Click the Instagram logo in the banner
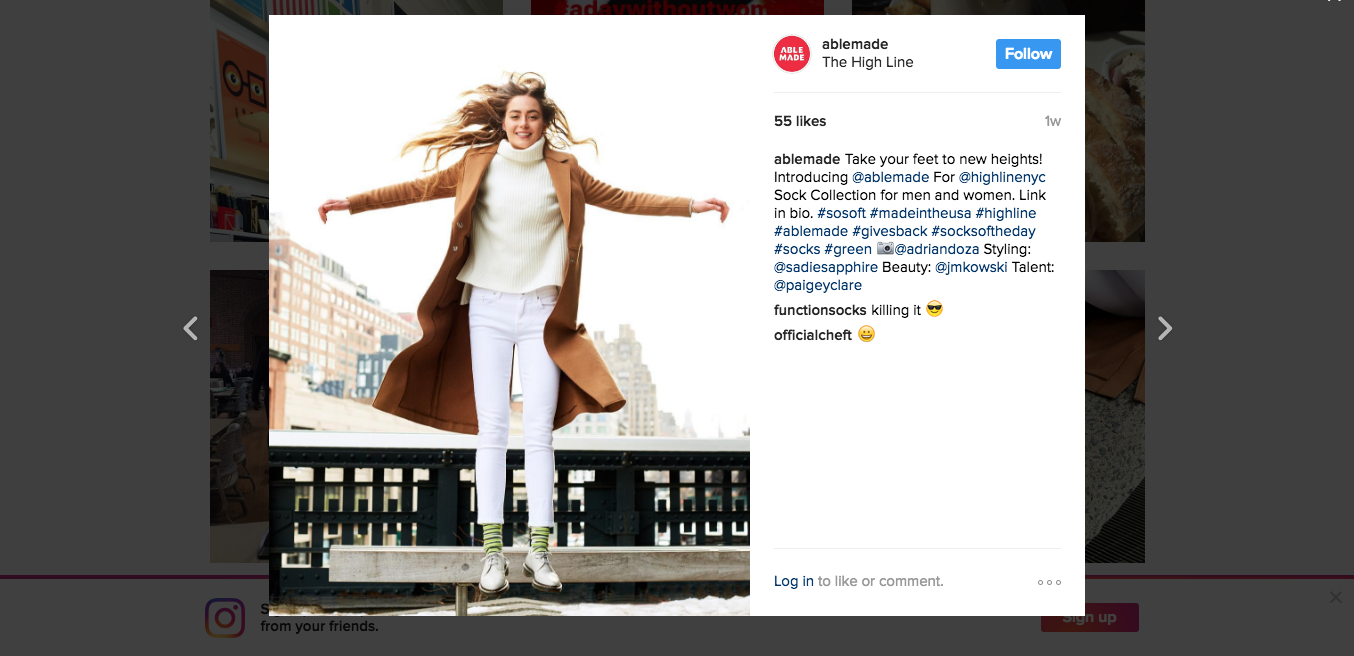1354x656 pixels. point(225,618)
